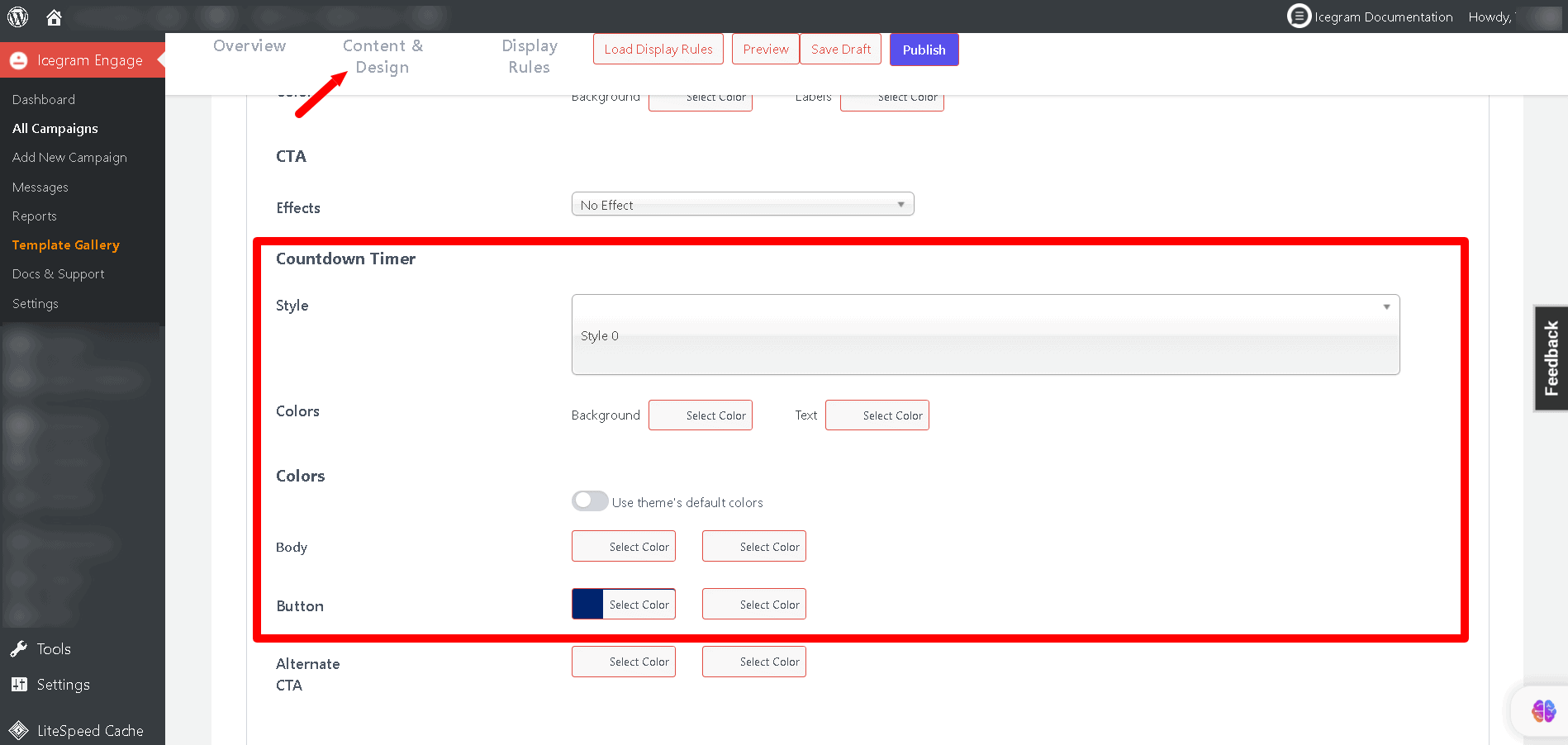
Task: Open the brain assistant icon
Action: coord(1543,710)
